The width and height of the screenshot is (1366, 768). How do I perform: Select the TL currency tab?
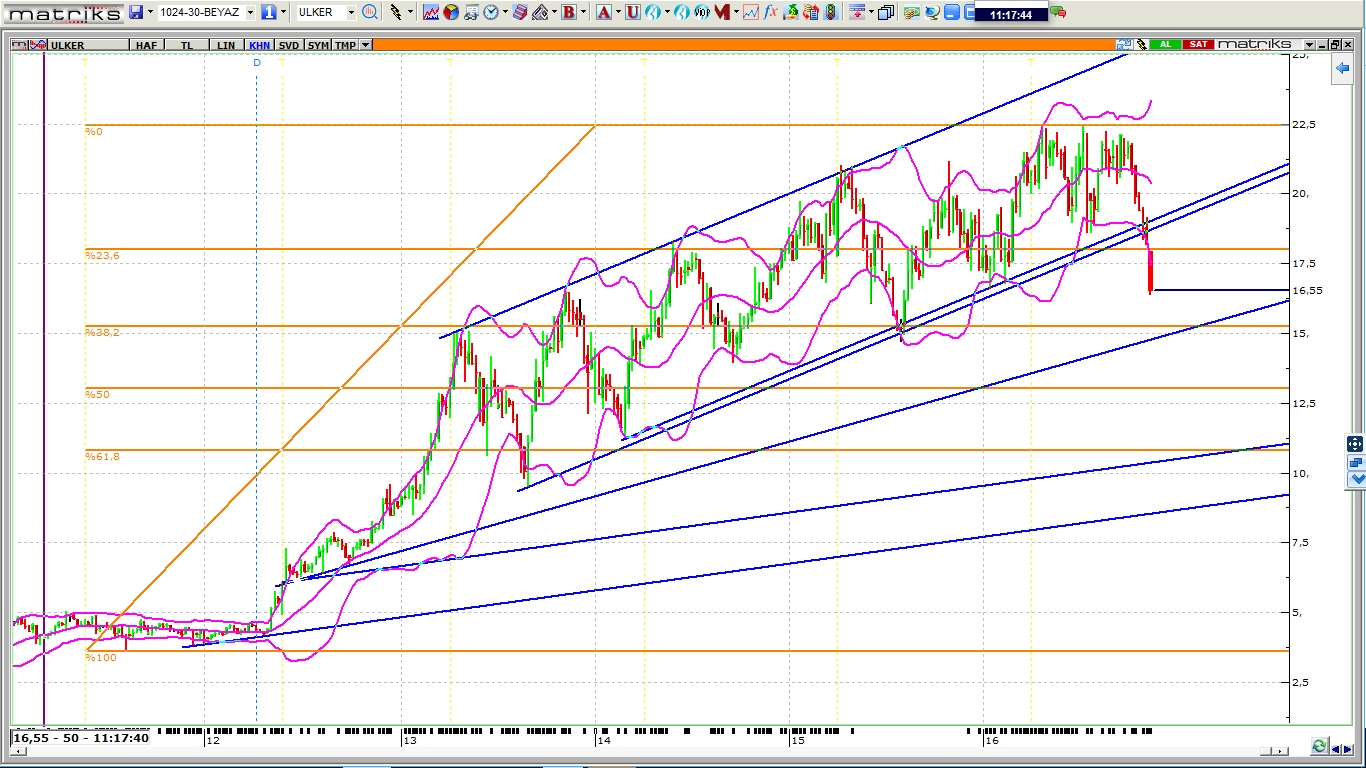pos(187,45)
